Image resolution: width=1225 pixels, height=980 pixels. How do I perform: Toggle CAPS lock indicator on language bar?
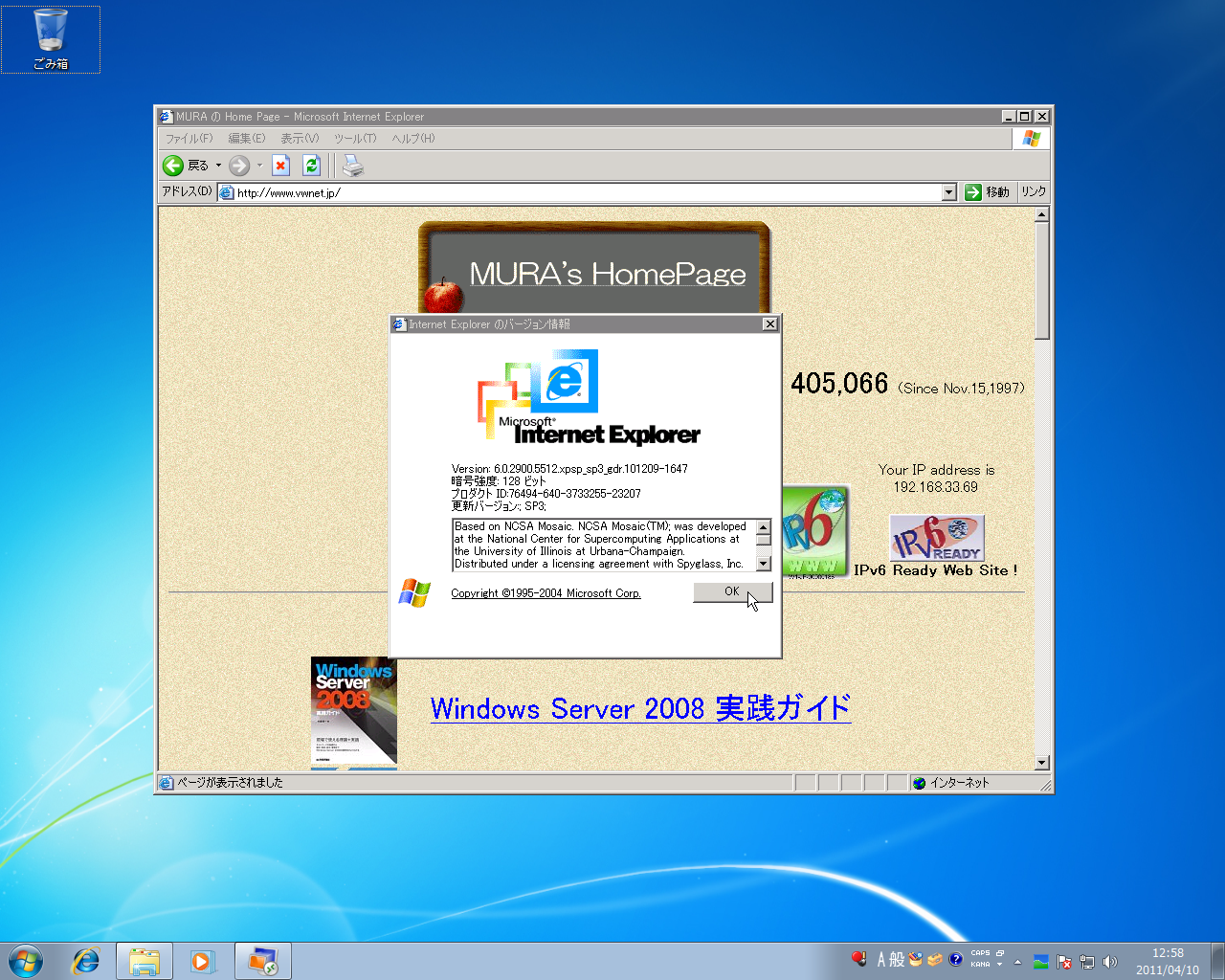pyautogui.click(x=980, y=953)
